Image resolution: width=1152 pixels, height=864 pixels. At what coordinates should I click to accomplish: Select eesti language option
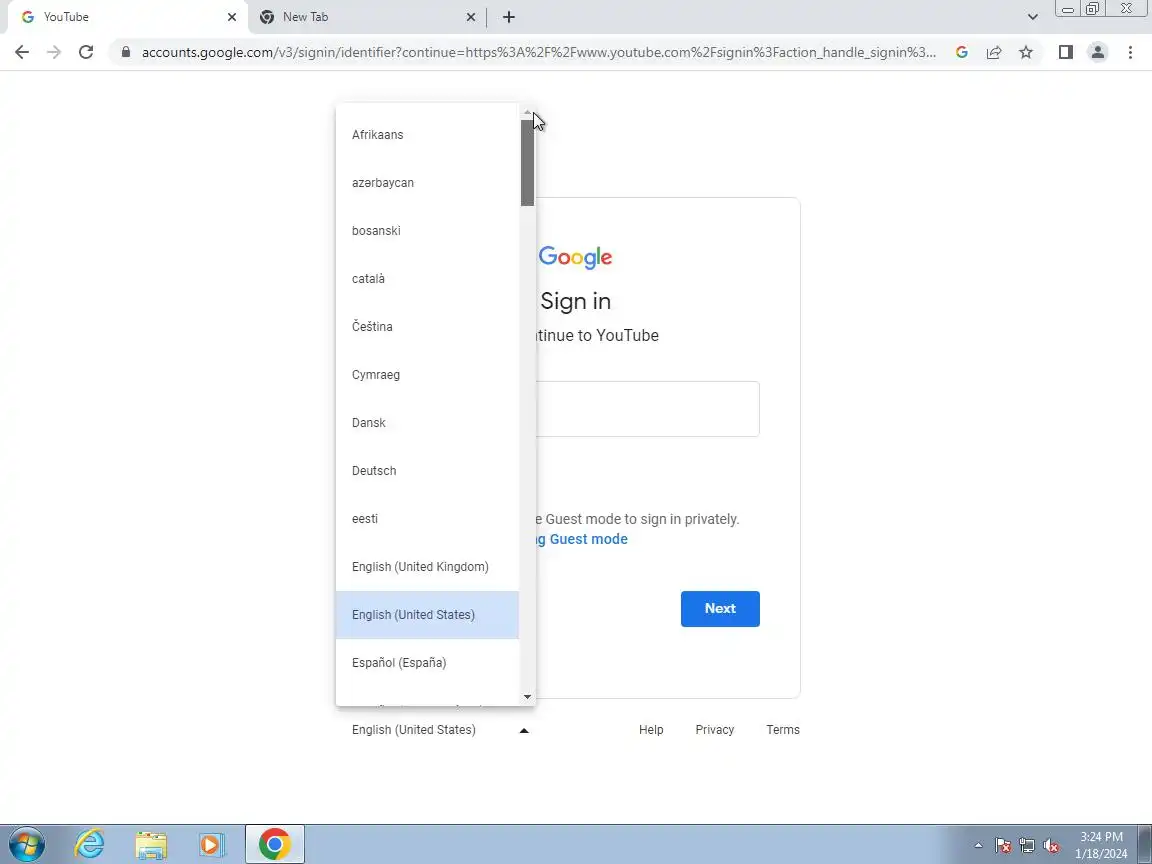pos(427,519)
